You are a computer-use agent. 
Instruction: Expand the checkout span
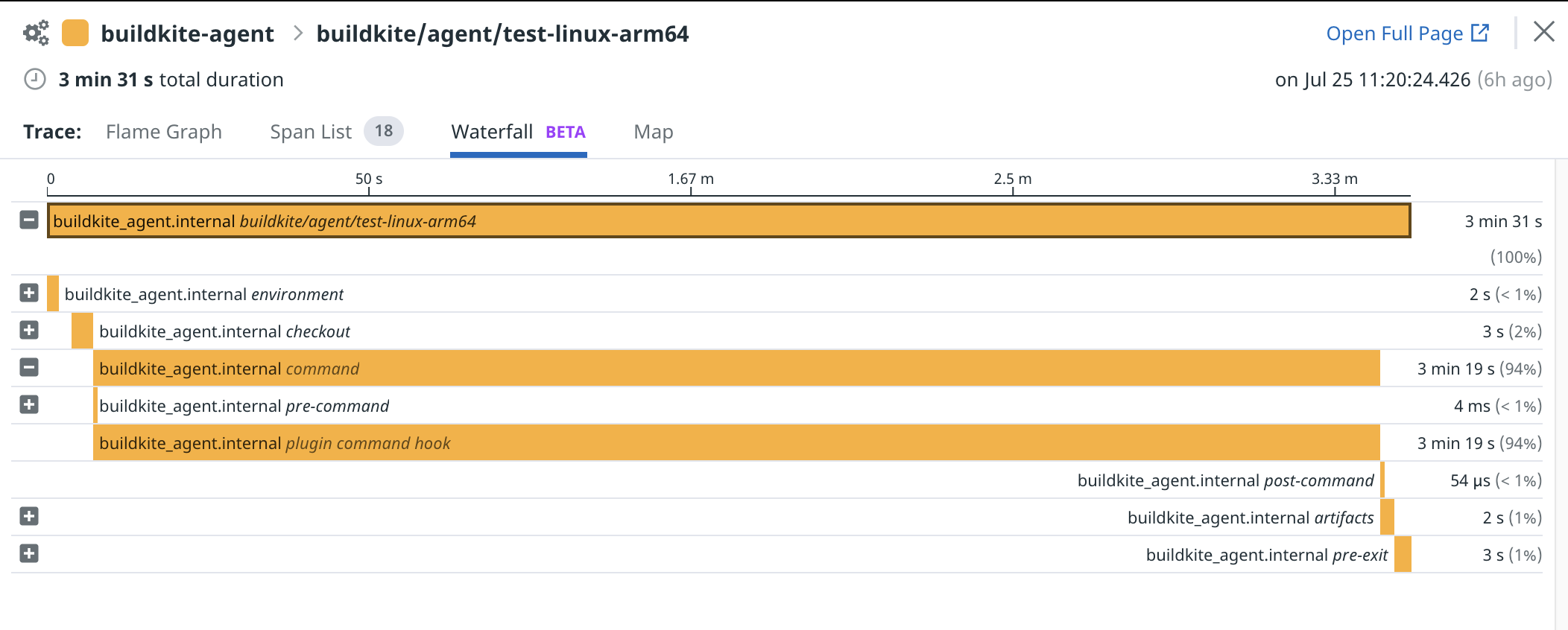pyautogui.click(x=29, y=330)
